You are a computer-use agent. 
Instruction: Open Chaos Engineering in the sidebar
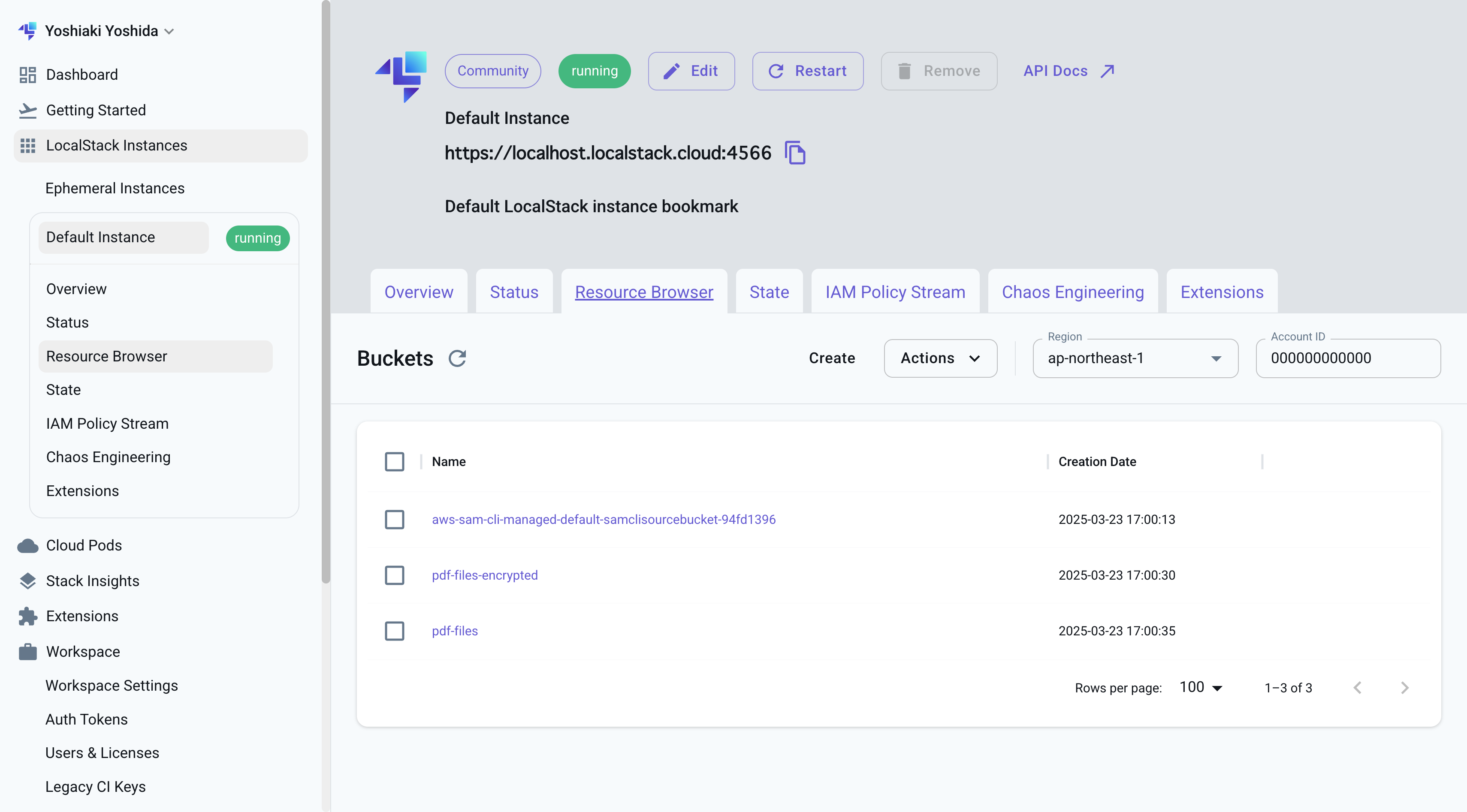pyautogui.click(x=108, y=457)
